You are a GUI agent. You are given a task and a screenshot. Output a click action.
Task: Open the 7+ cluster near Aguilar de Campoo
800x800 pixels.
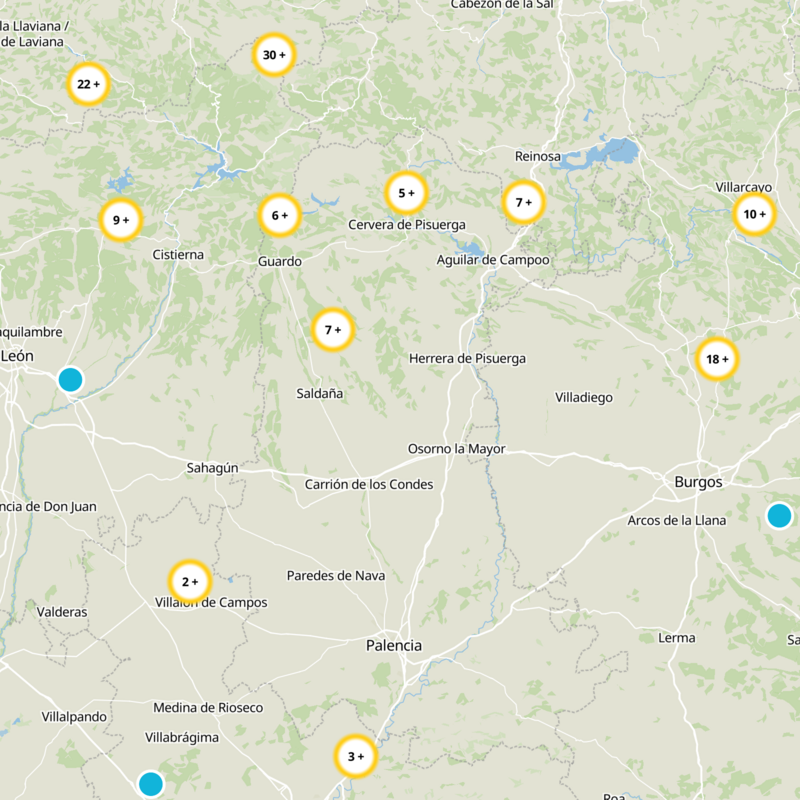coord(523,203)
